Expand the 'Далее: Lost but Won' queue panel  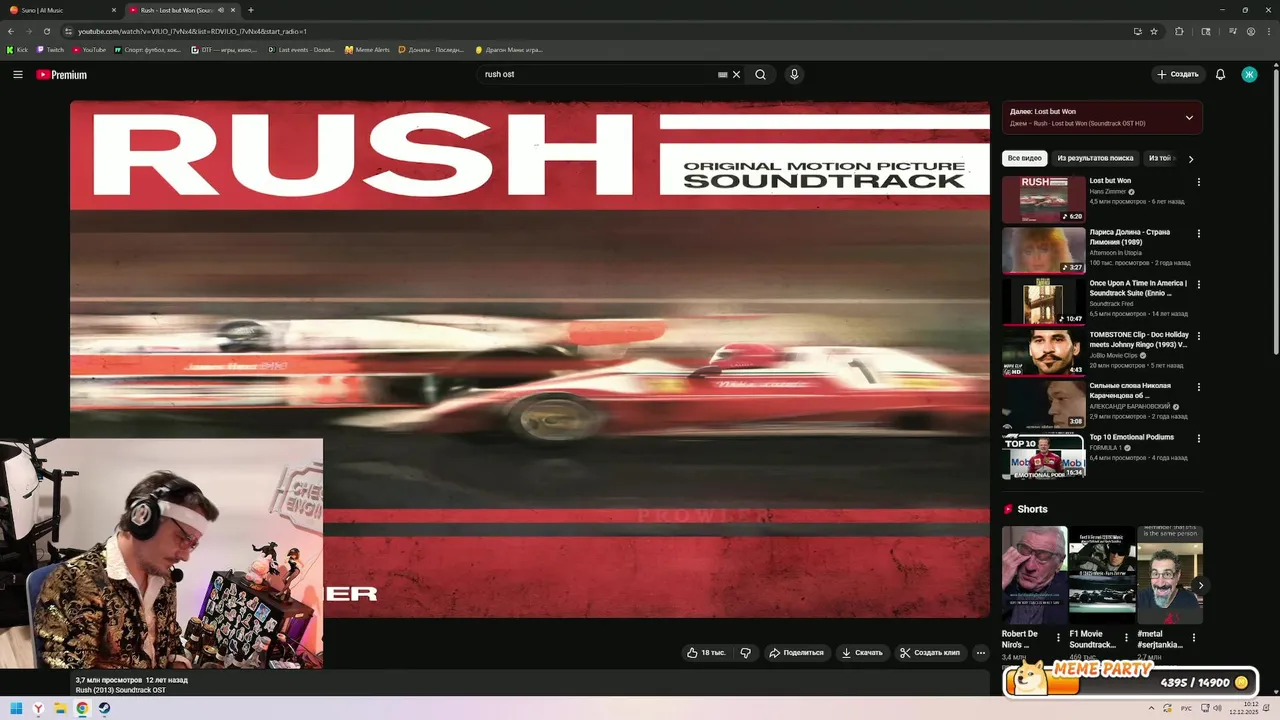(x=1189, y=117)
